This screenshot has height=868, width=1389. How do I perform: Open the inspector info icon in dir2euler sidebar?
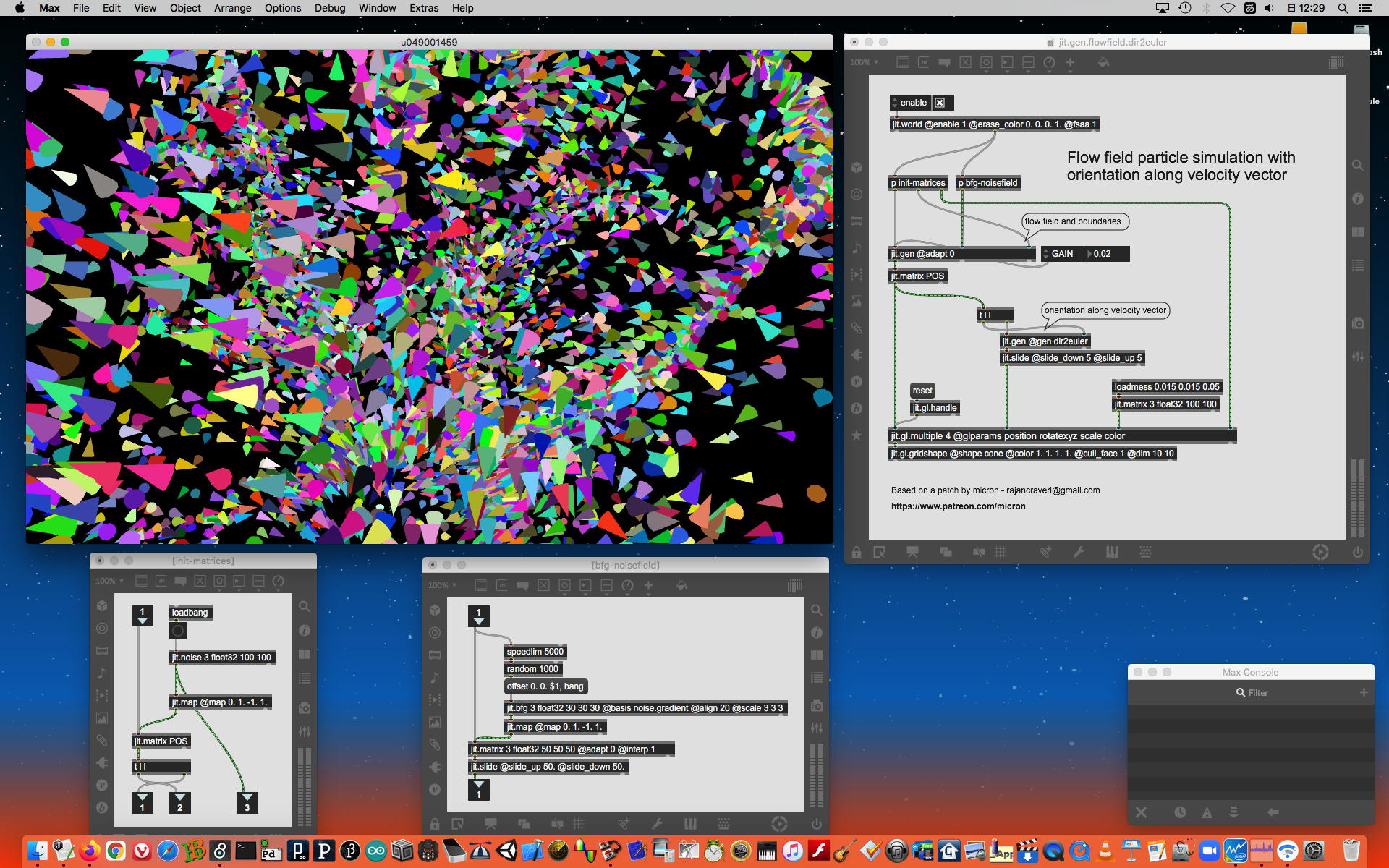pos(1358,198)
